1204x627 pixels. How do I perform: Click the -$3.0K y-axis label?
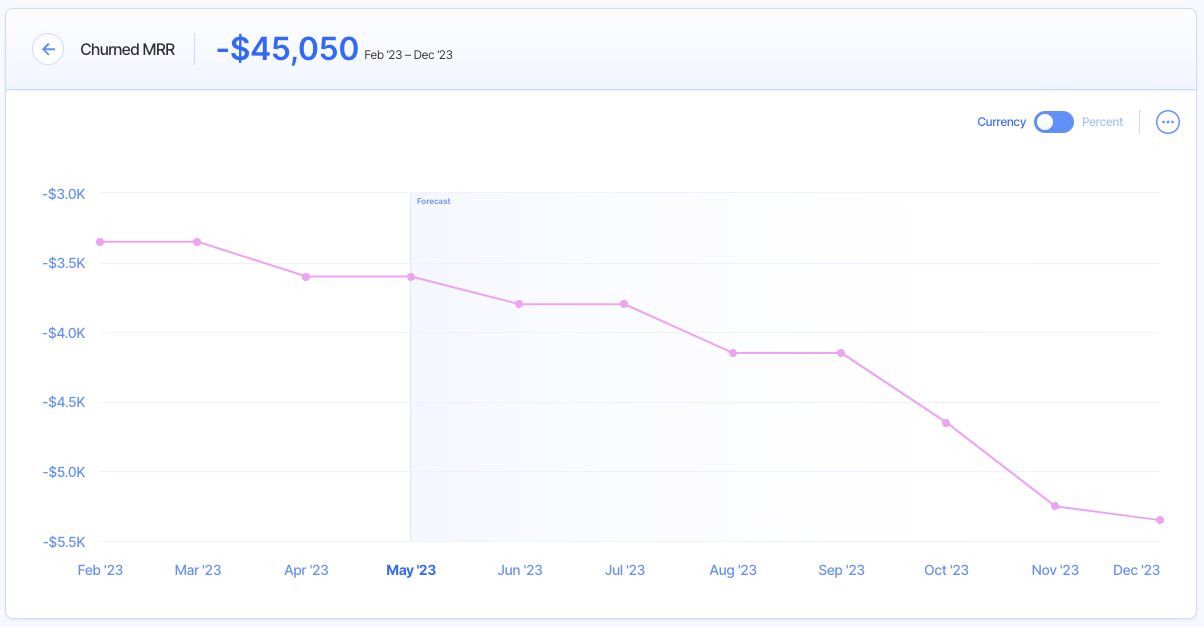click(64, 194)
